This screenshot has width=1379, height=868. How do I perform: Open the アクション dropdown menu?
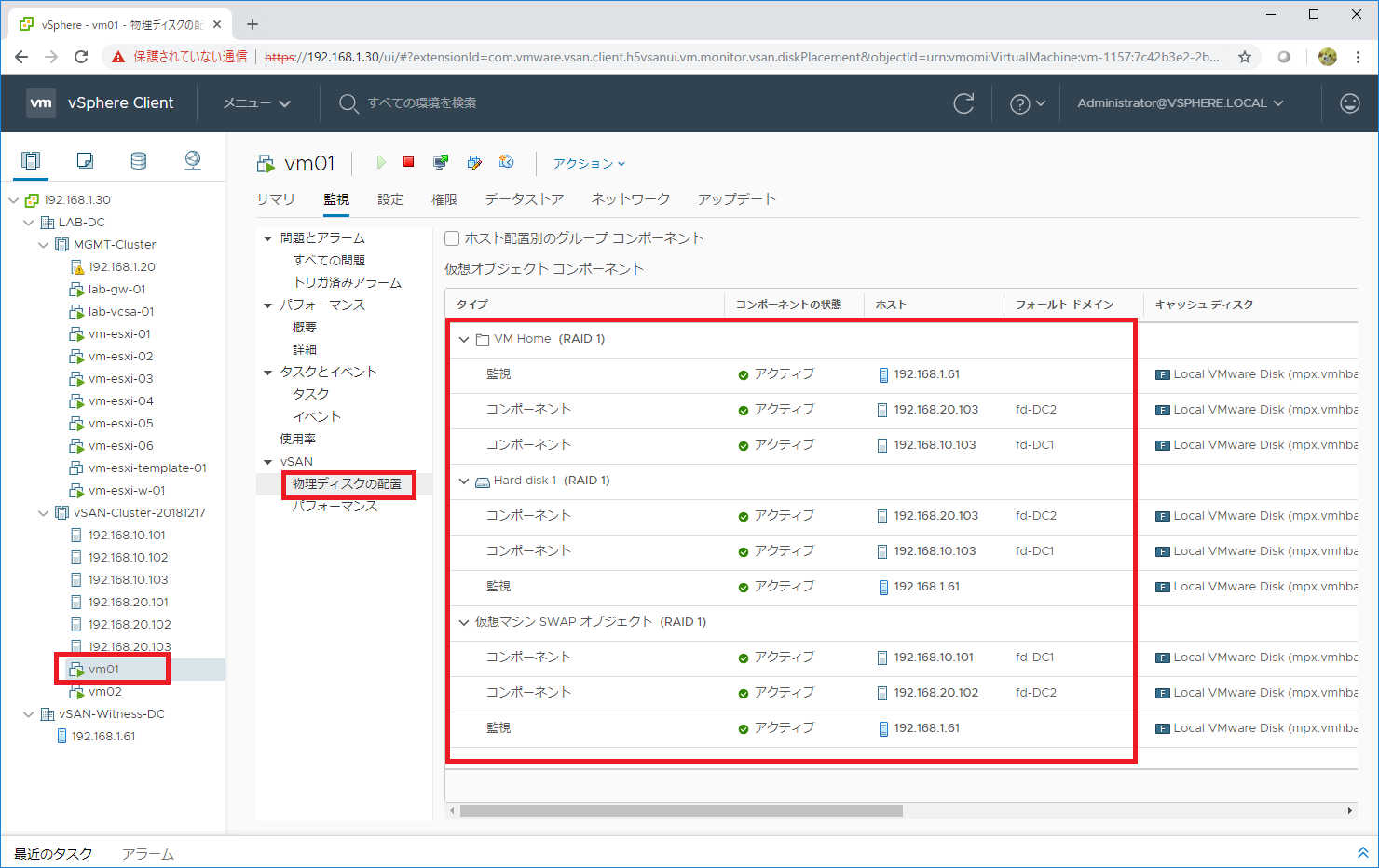pyautogui.click(x=589, y=163)
